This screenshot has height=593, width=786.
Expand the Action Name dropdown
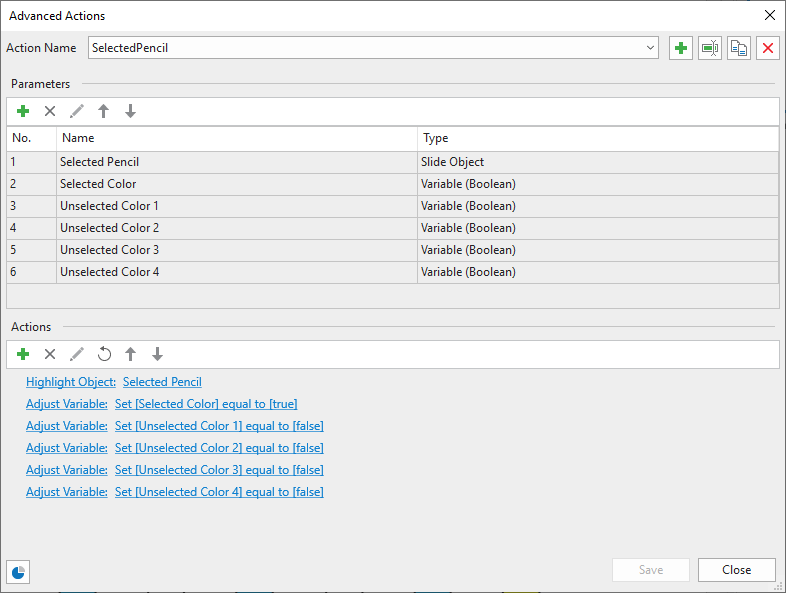pyautogui.click(x=650, y=47)
